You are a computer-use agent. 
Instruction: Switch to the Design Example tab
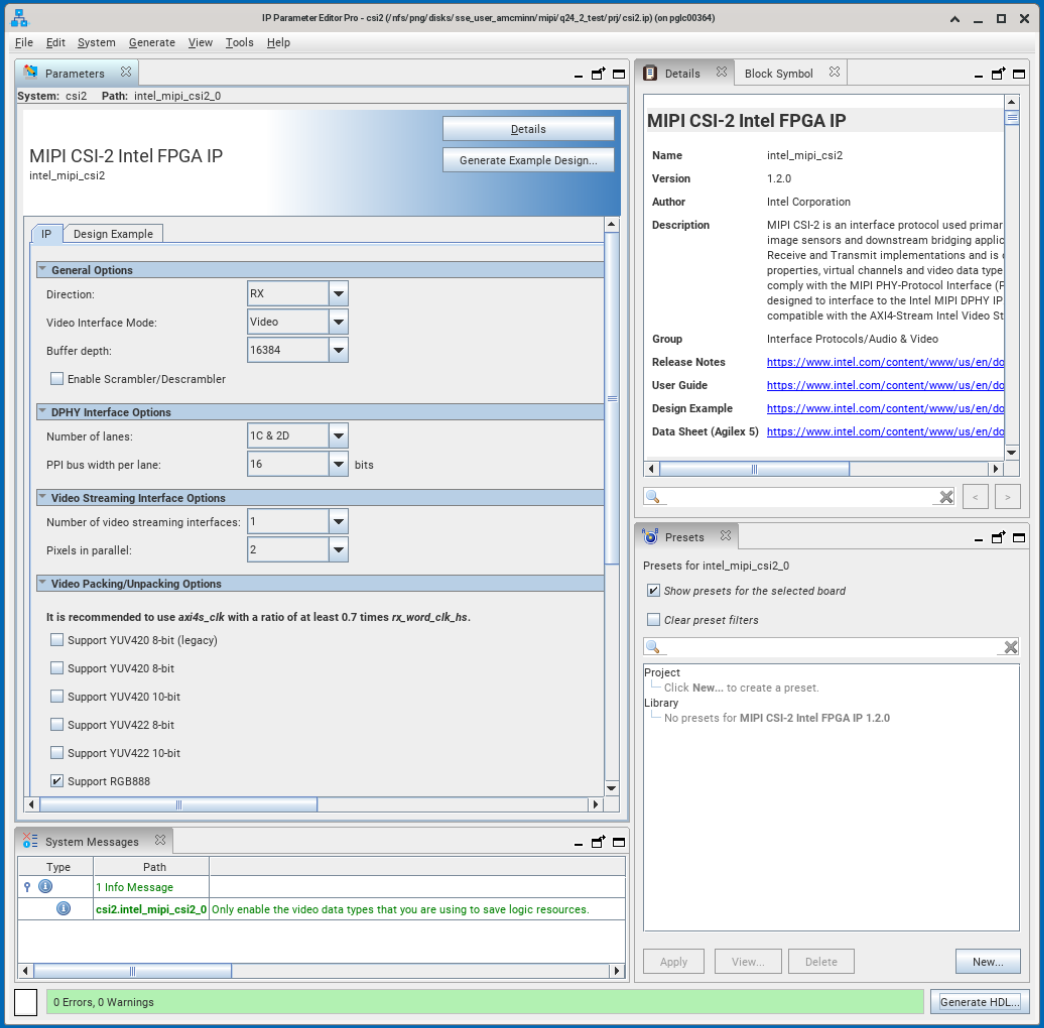112,234
